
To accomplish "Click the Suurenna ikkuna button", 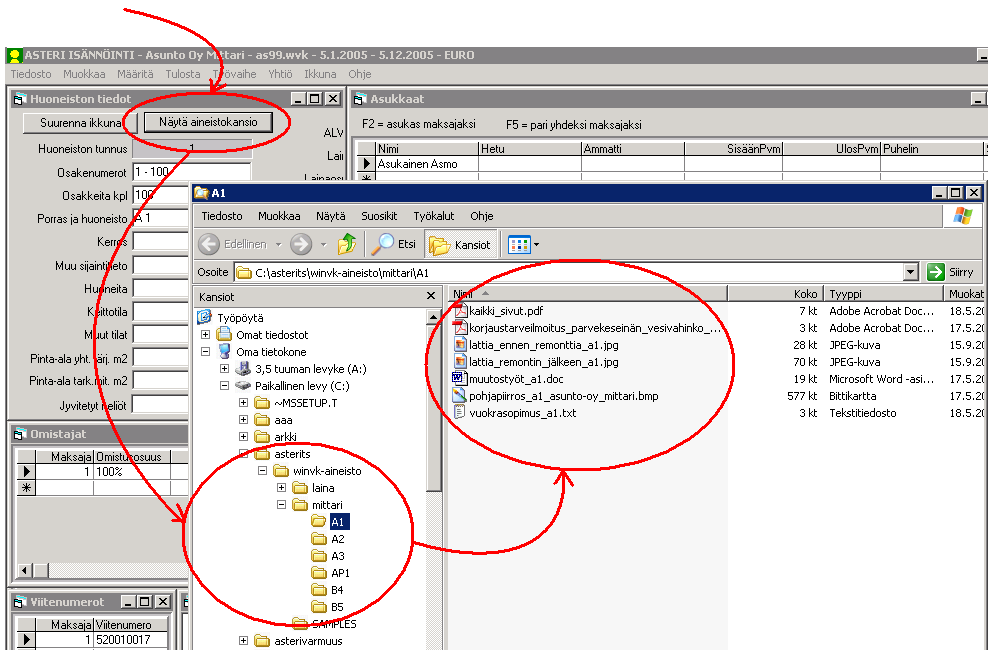I will (x=79, y=123).
